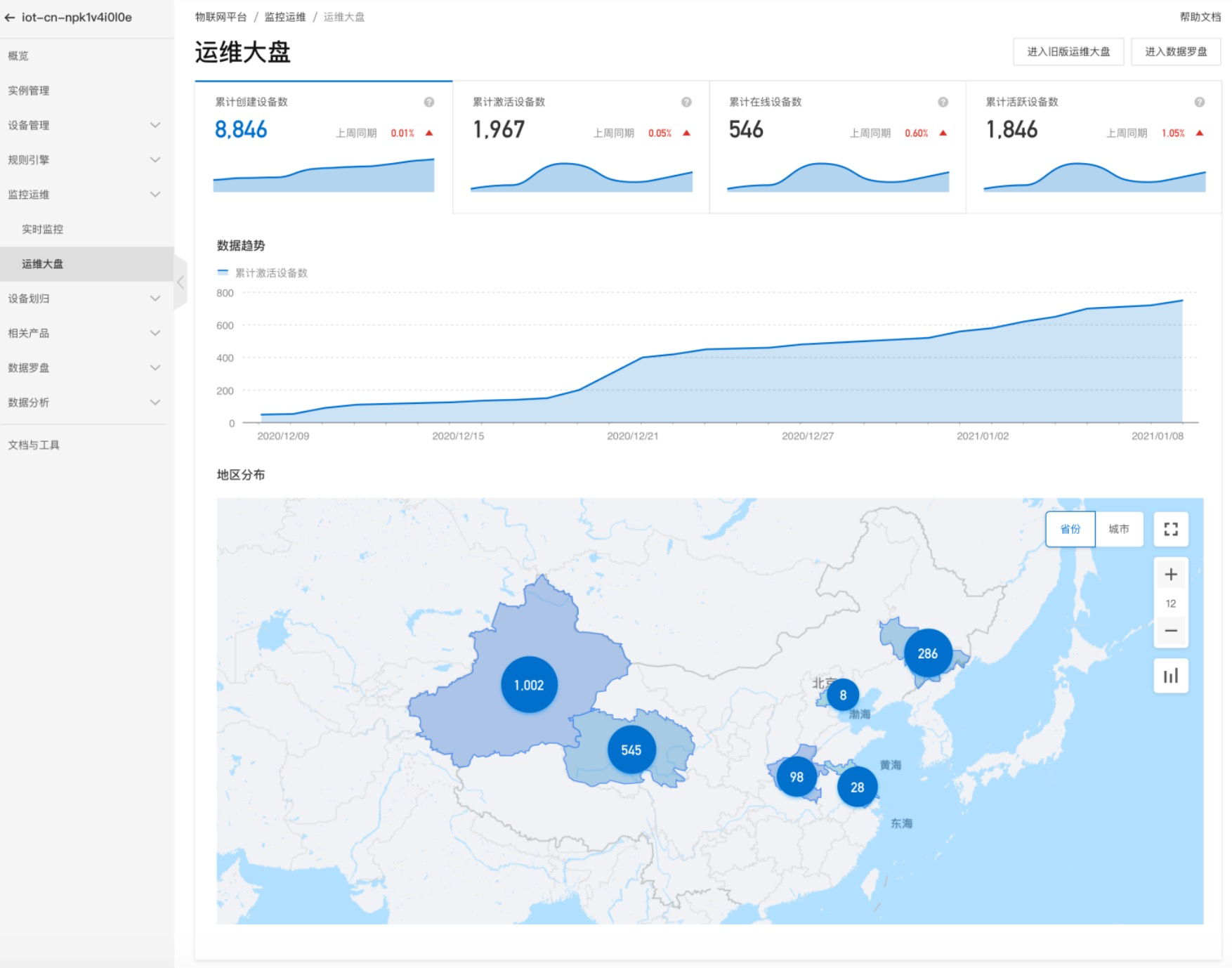
Task: Click the back arrow beside iot-cn-npk1v4i0l0e
Action: pyautogui.click(x=10, y=18)
